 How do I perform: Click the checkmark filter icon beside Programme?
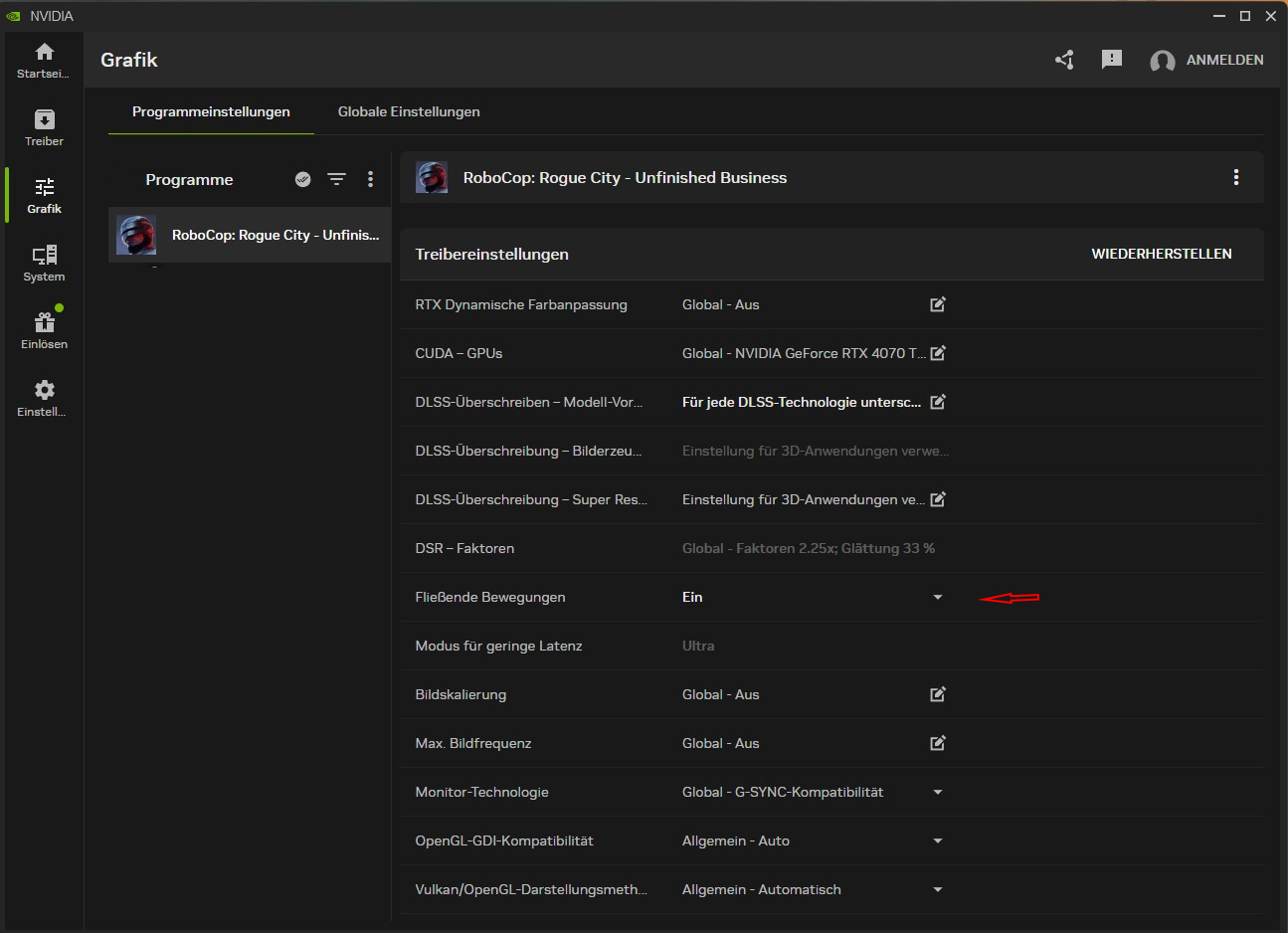coord(303,179)
